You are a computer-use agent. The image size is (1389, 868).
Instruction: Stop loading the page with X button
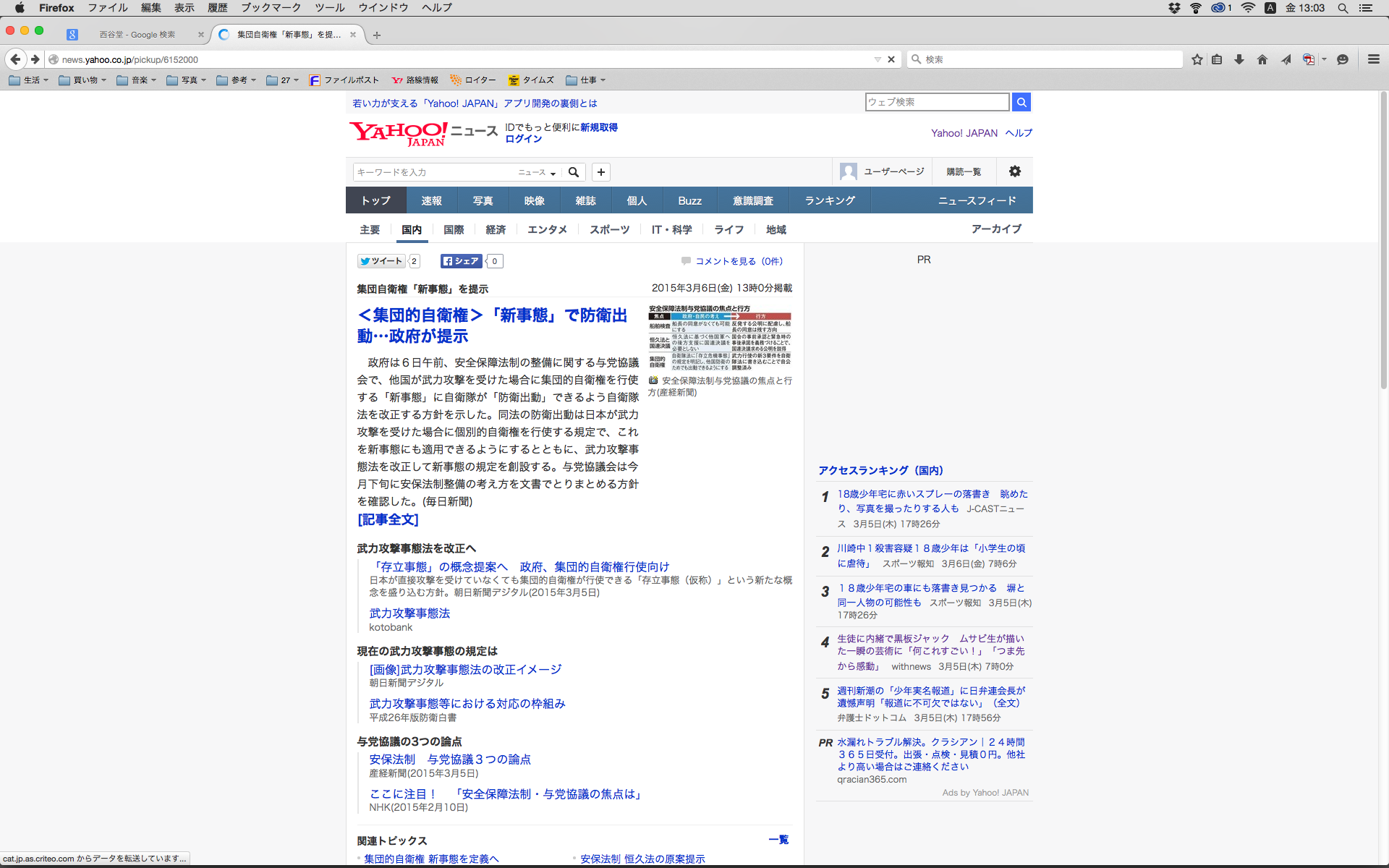(x=891, y=59)
